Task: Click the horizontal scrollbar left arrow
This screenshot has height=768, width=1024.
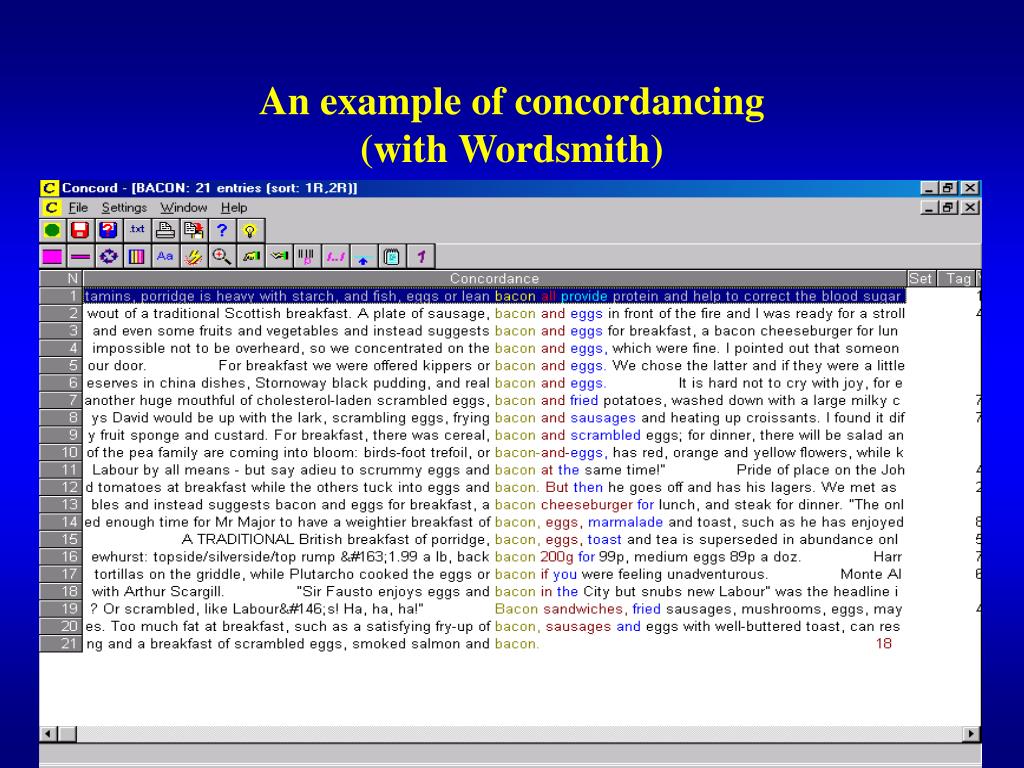Action: click(x=48, y=733)
